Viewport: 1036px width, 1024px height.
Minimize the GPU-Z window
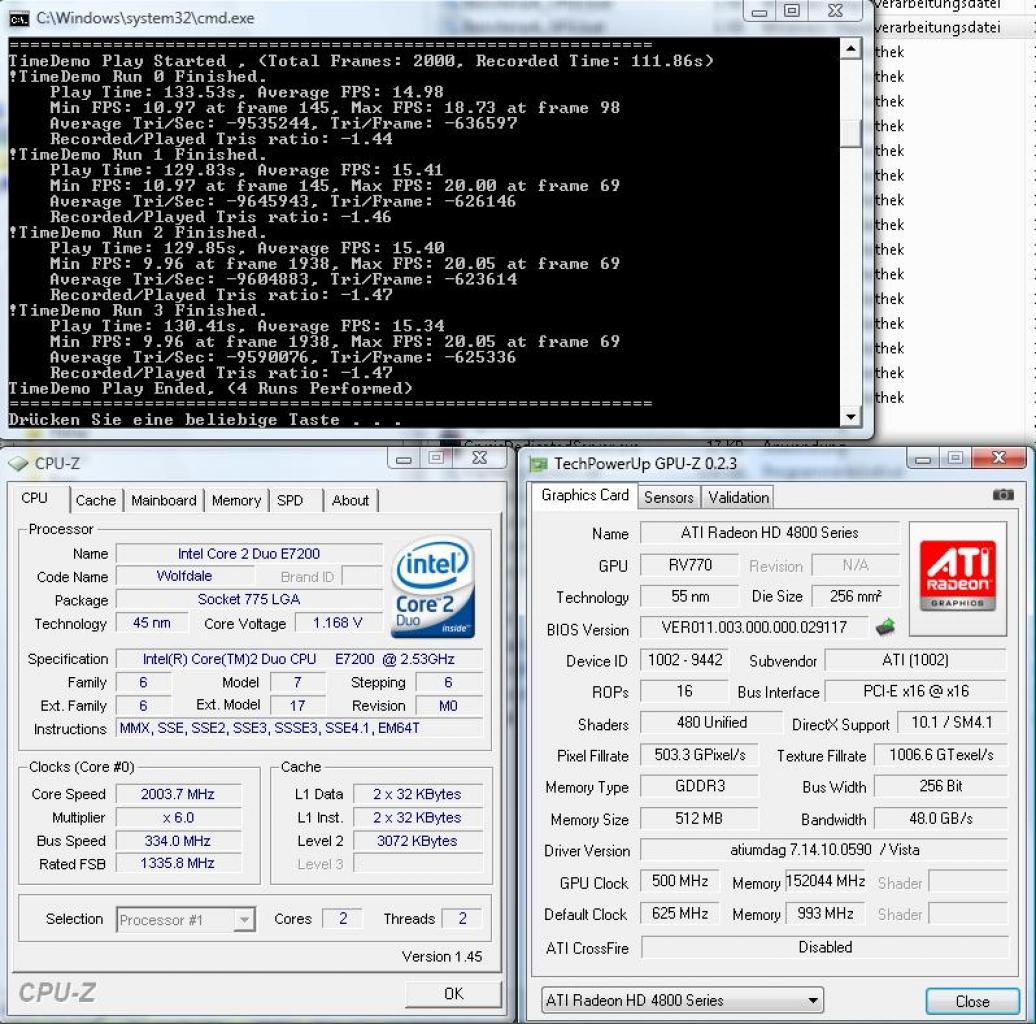coord(923,458)
